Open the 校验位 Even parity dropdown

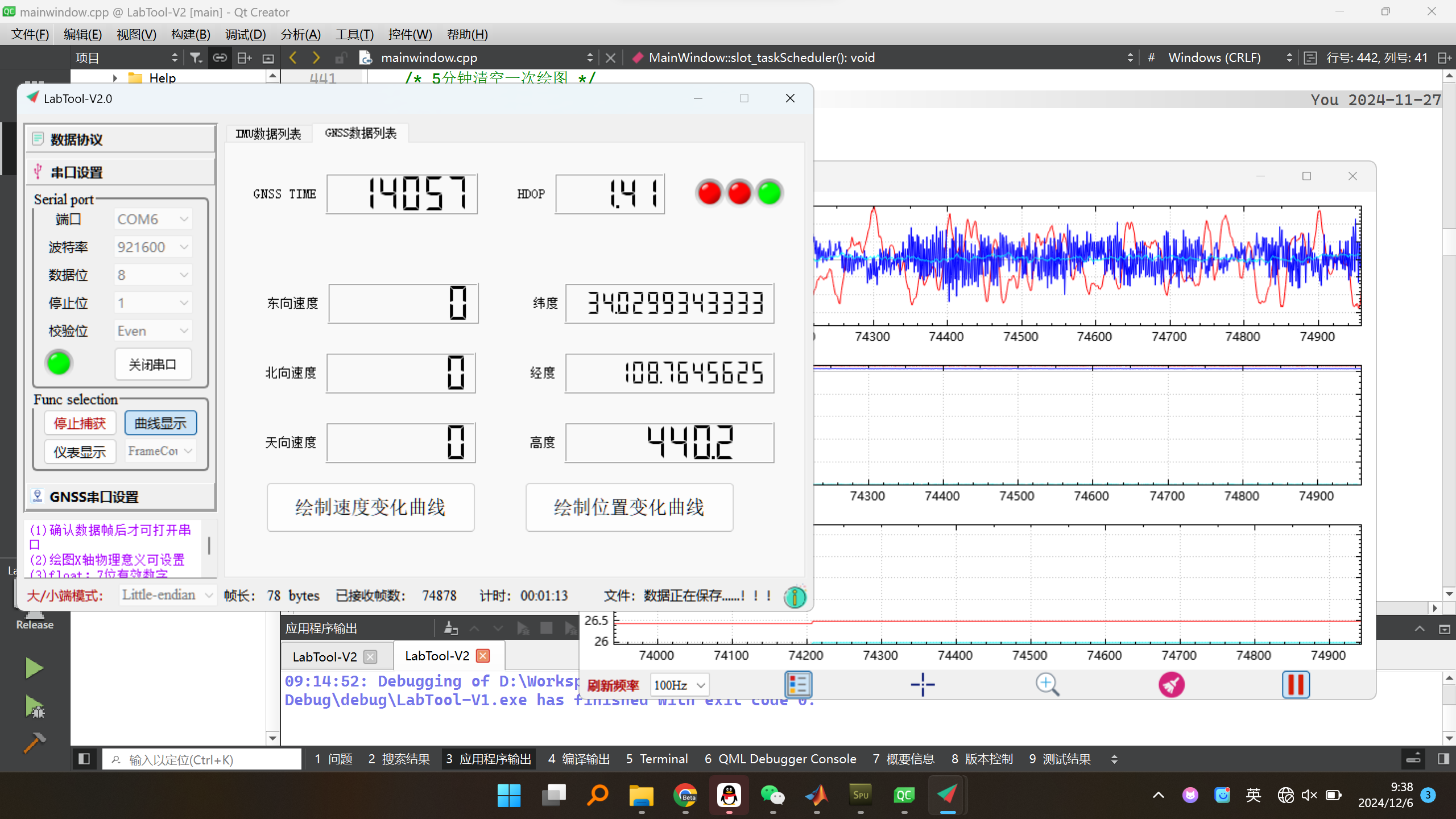[x=153, y=330]
